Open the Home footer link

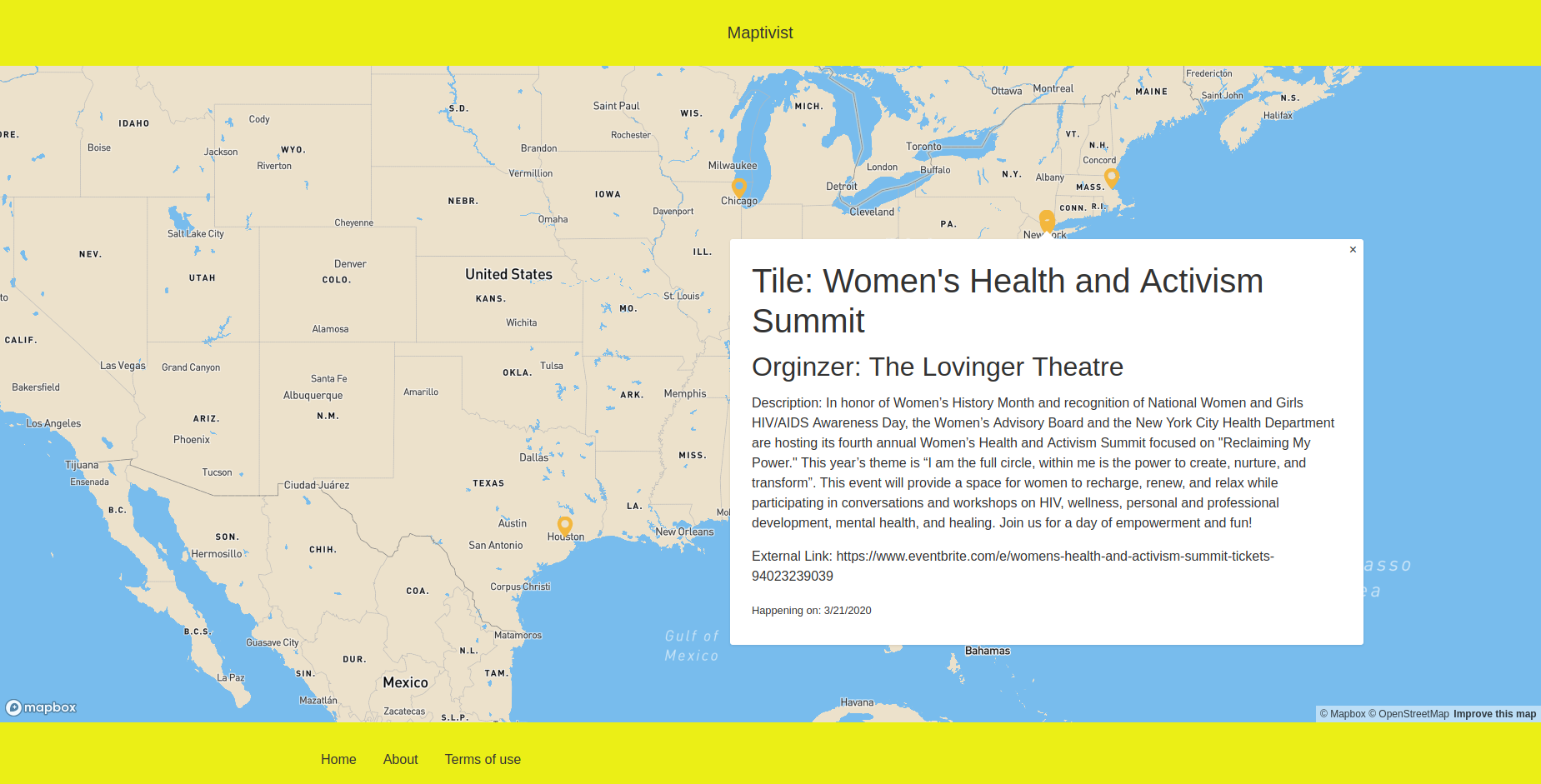point(338,759)
